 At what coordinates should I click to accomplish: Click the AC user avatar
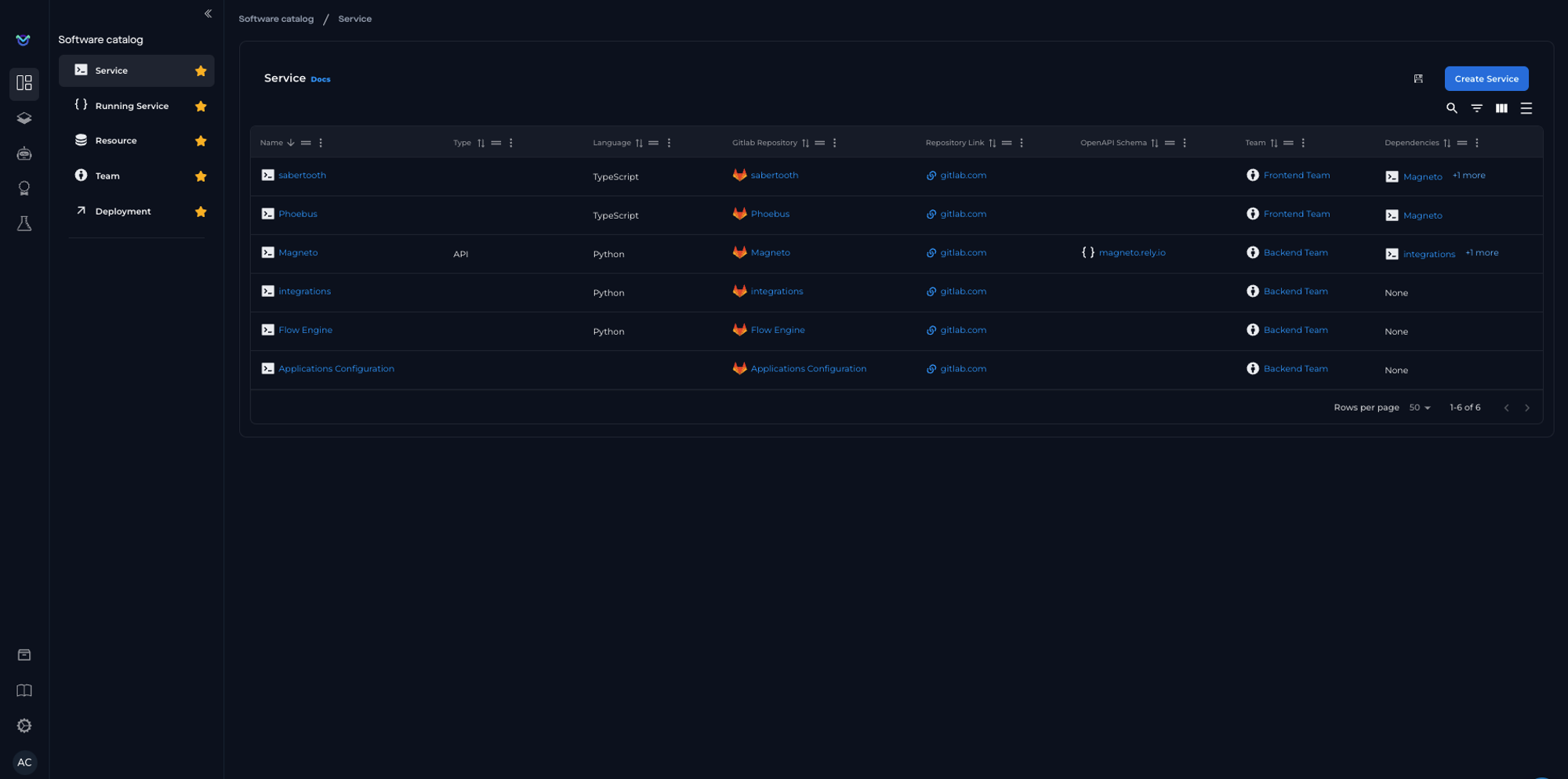[x=24, y=762]
